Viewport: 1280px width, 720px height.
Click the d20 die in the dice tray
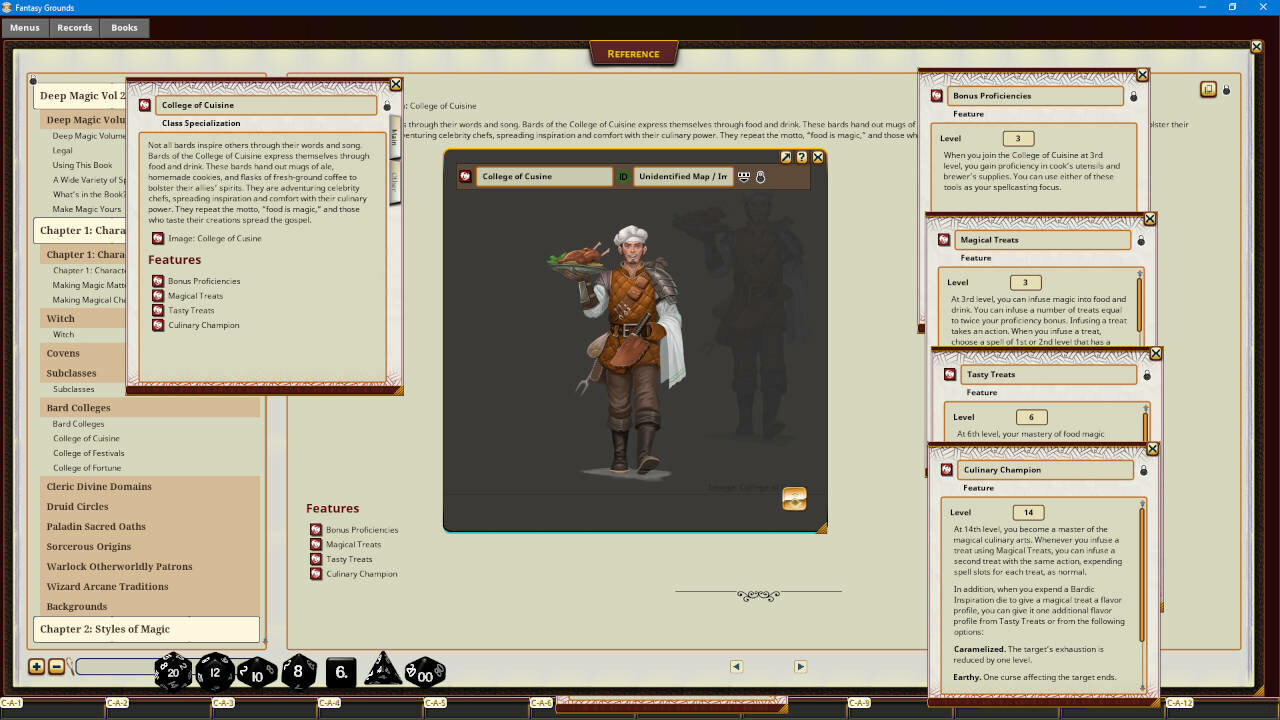pos(172,673)
